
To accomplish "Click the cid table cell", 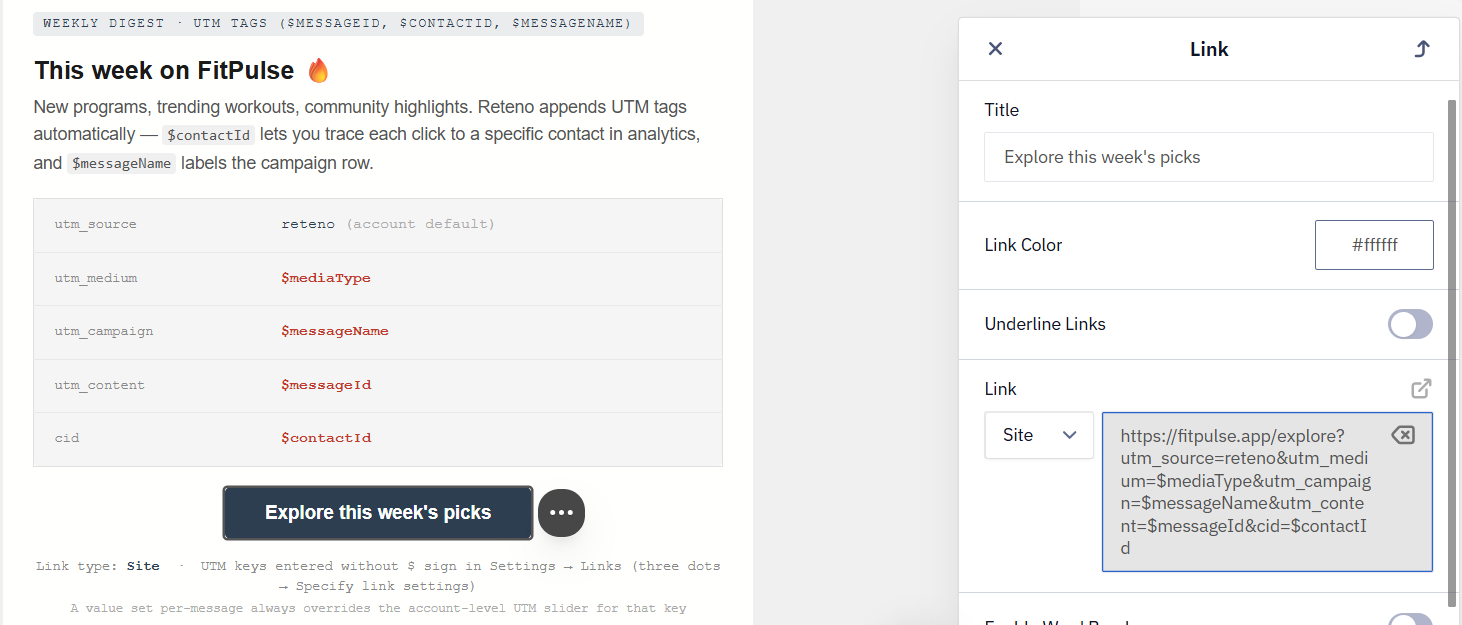I will 67,438.
